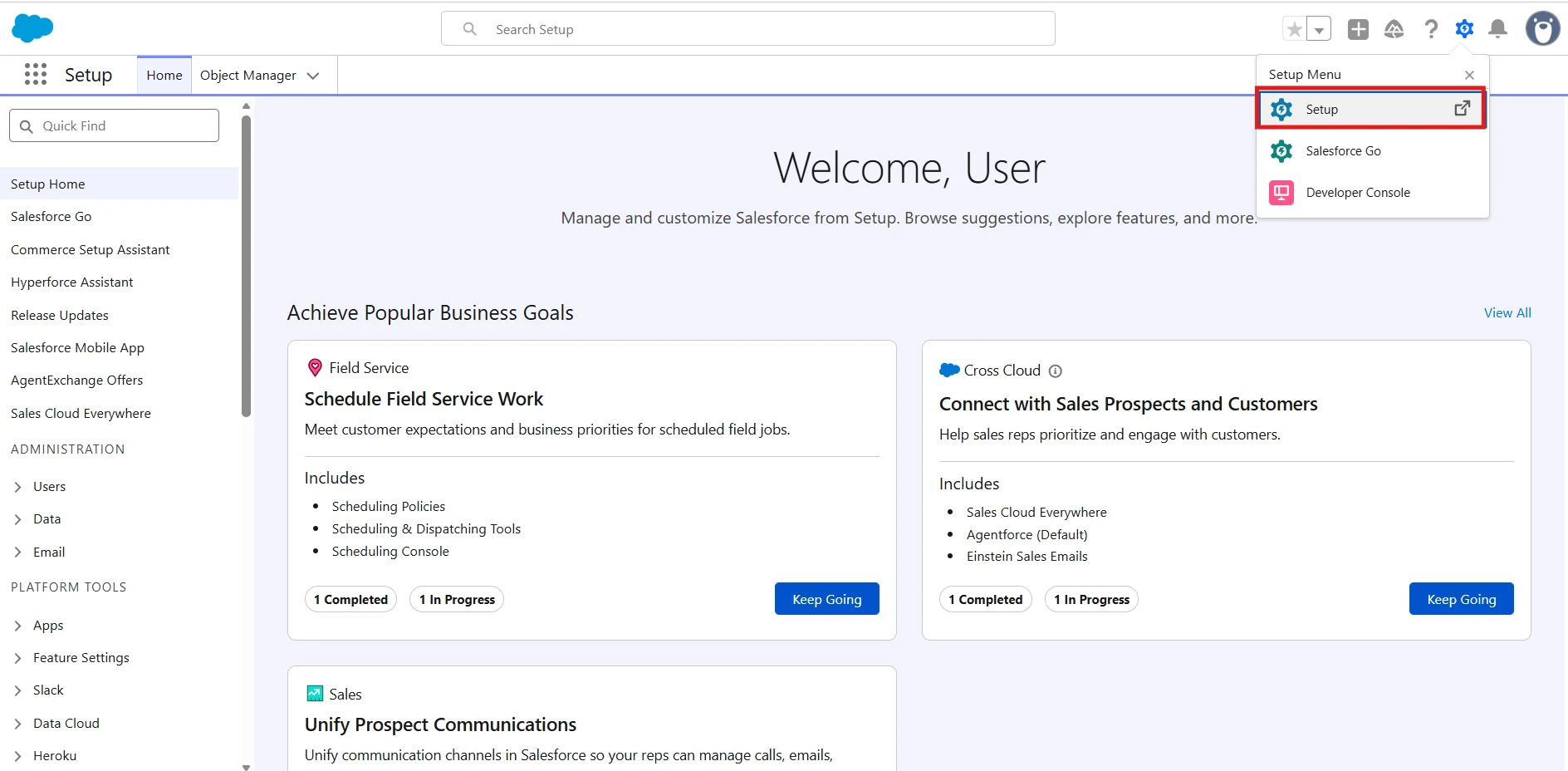
Task: Click the Salesforce cloud logo
Action: [32, 28]
